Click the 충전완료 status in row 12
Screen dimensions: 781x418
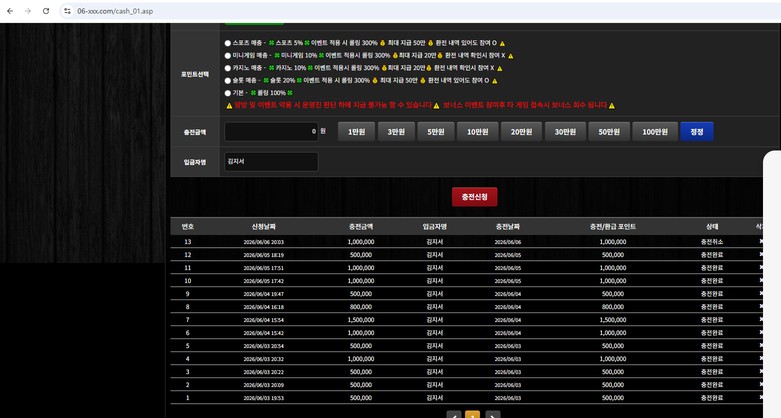(x=712, y=255)
